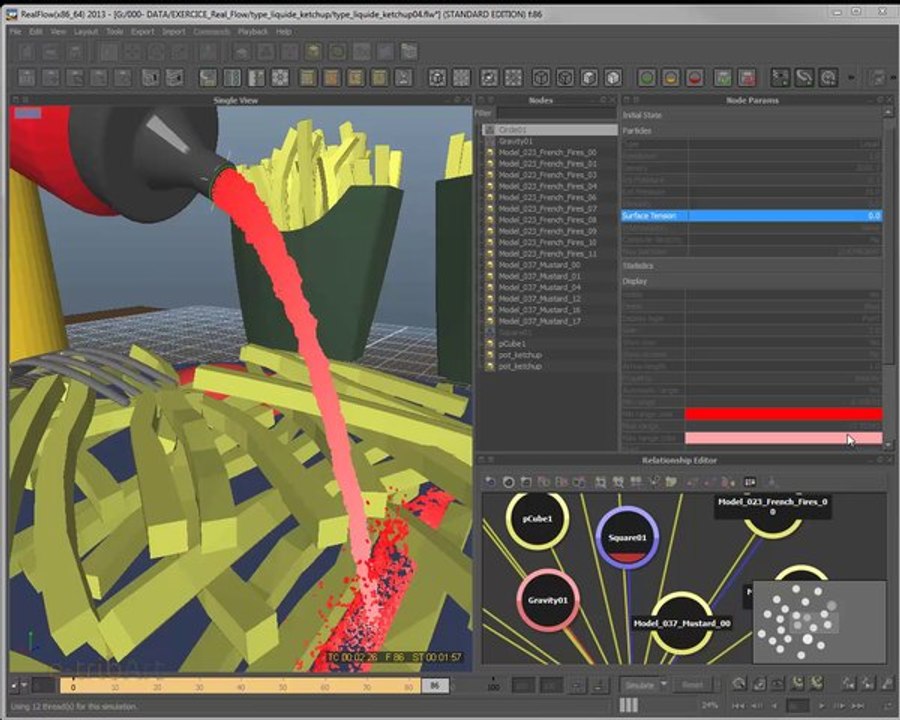Screen dimensions: 900x720
Task: Click the red circle icon in the main toolbar
Action: click(695, 78)
